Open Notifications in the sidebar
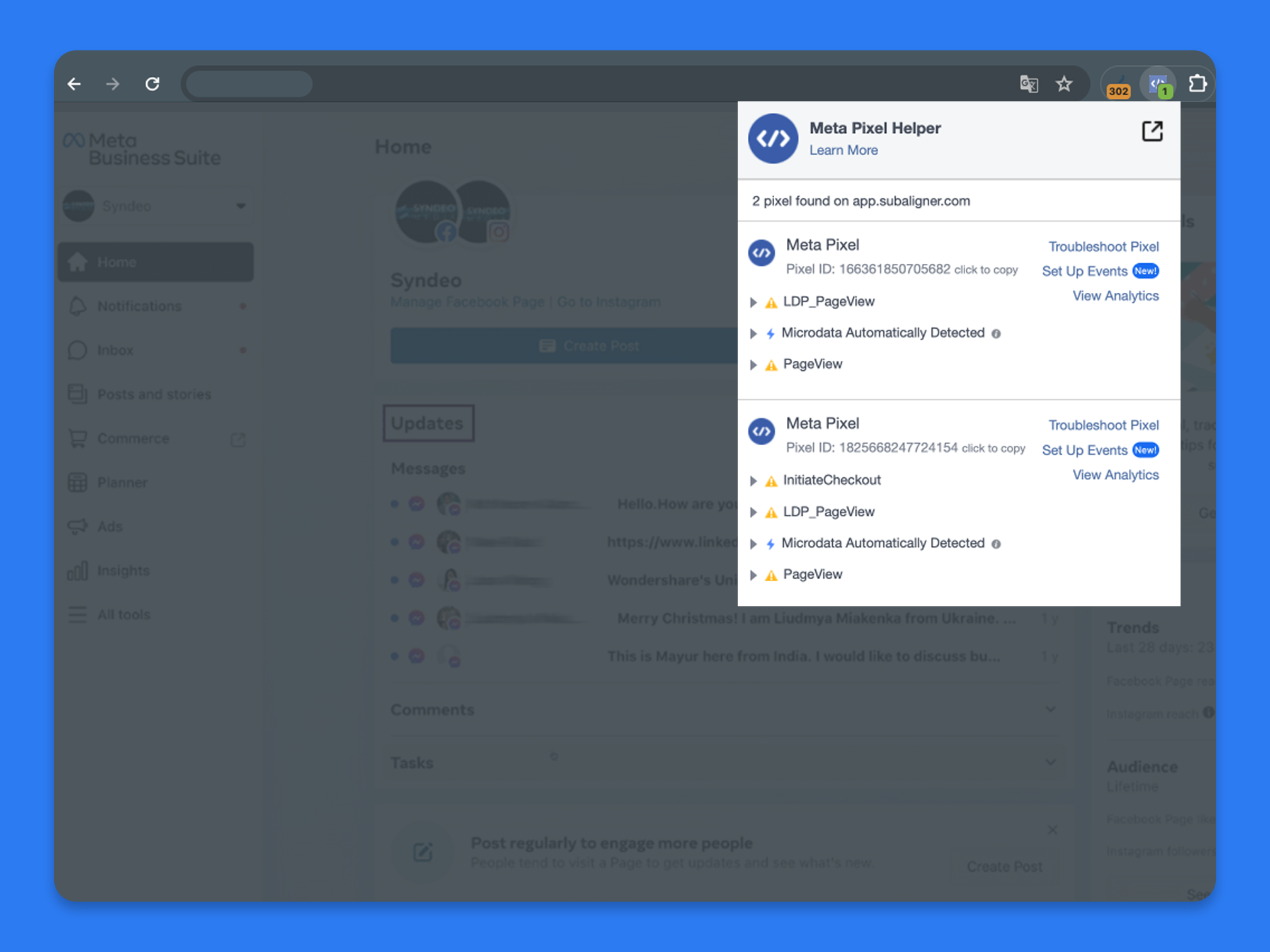The width and height of the screenshot is (1270, 952). 156,306
